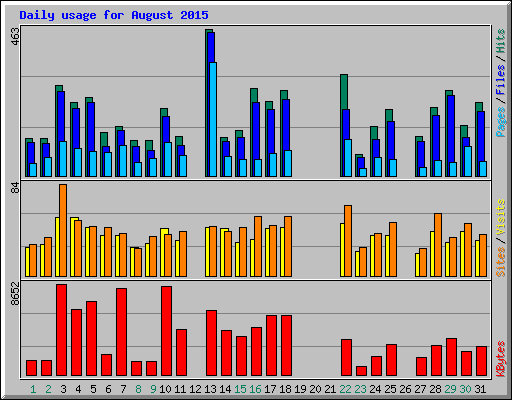Click the Files legend label
The height and width of the screenshot is (400, 512).
coord(501,79)
